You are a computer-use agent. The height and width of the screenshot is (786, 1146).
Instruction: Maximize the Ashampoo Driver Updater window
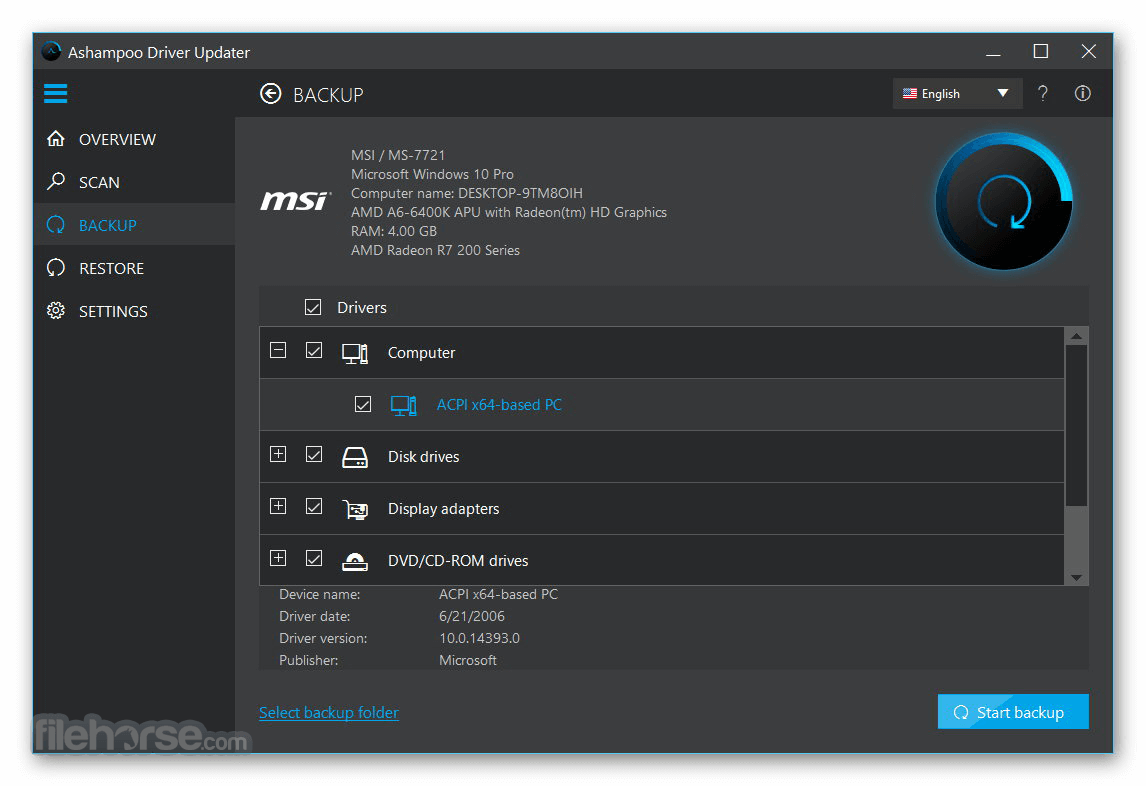(1041, 51)
